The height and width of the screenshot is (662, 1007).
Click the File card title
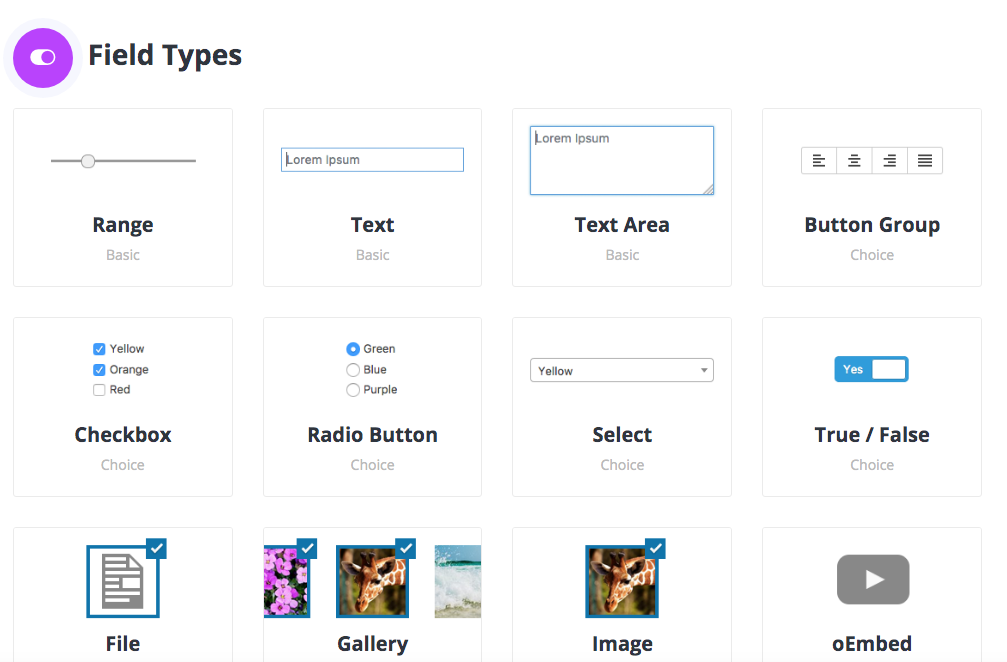coord(123,643)
